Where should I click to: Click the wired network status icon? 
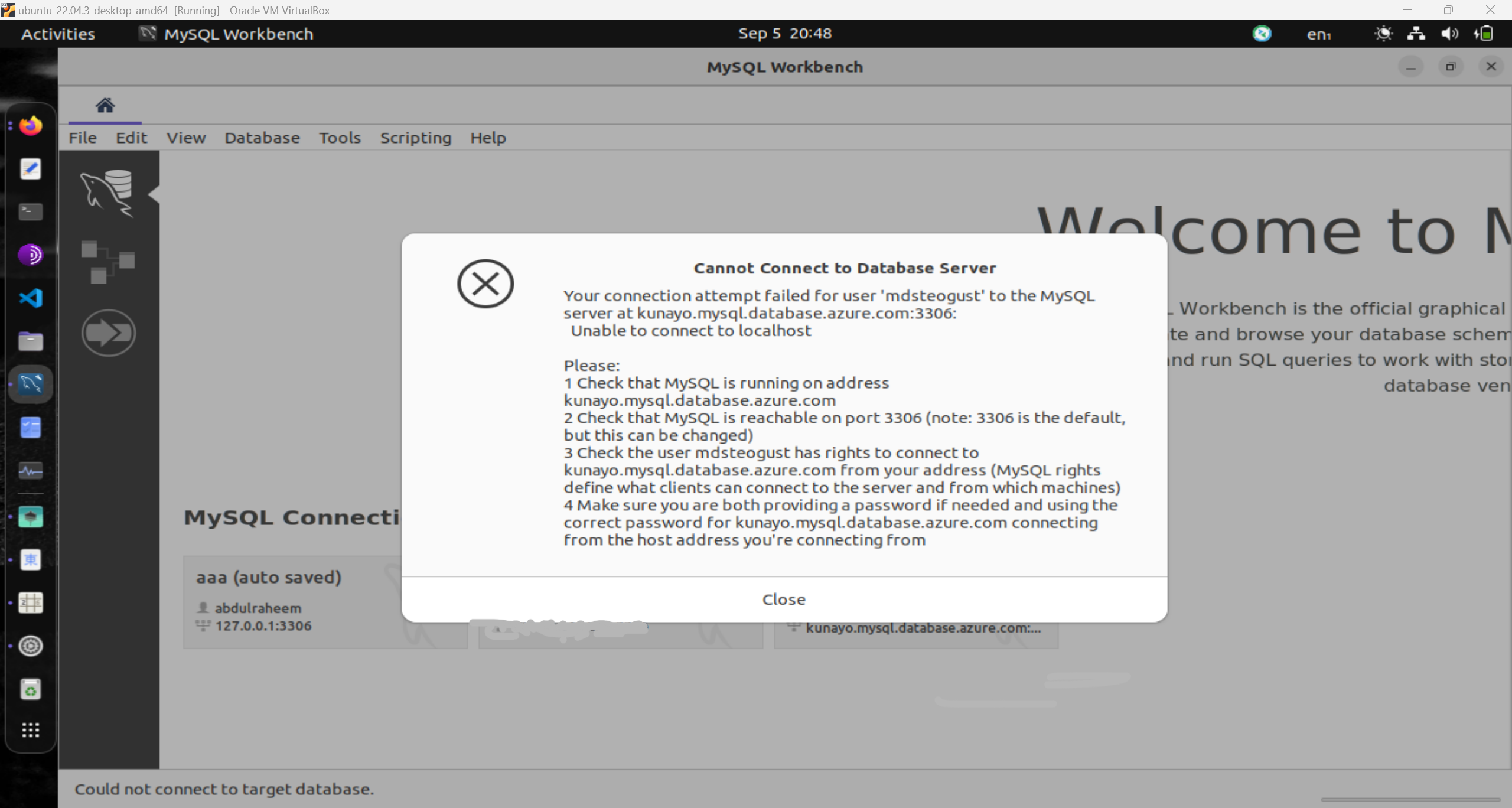[1416, 34]
